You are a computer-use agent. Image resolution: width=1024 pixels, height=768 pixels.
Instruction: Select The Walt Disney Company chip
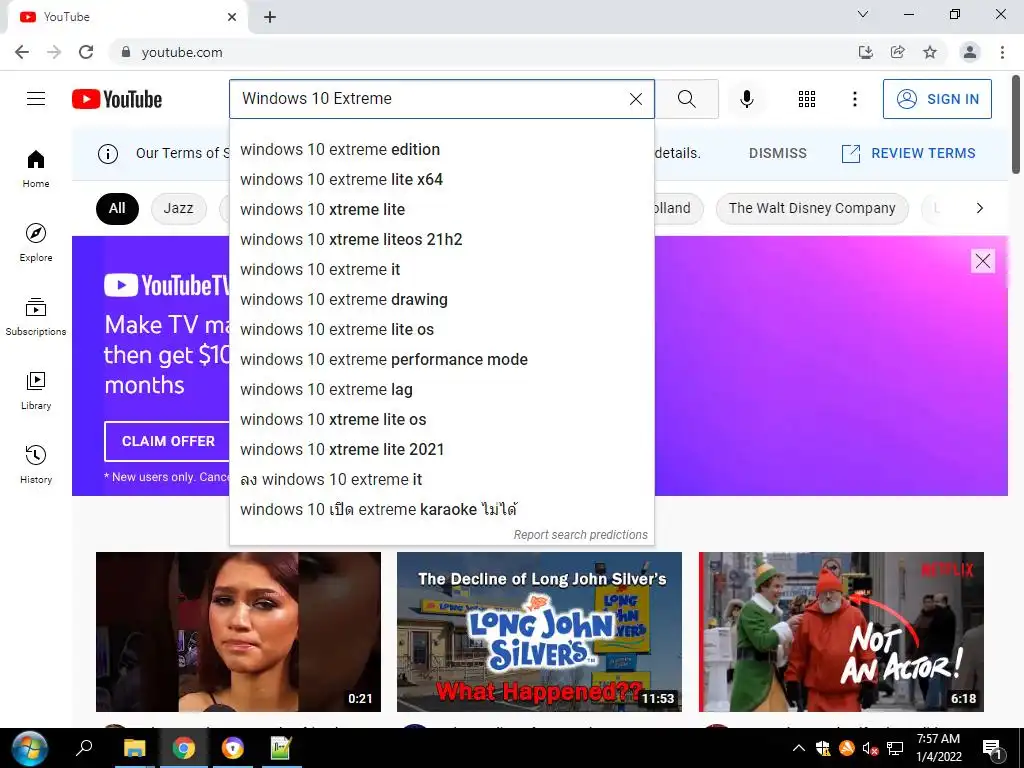pyautogui.click(x=812, y=208)
